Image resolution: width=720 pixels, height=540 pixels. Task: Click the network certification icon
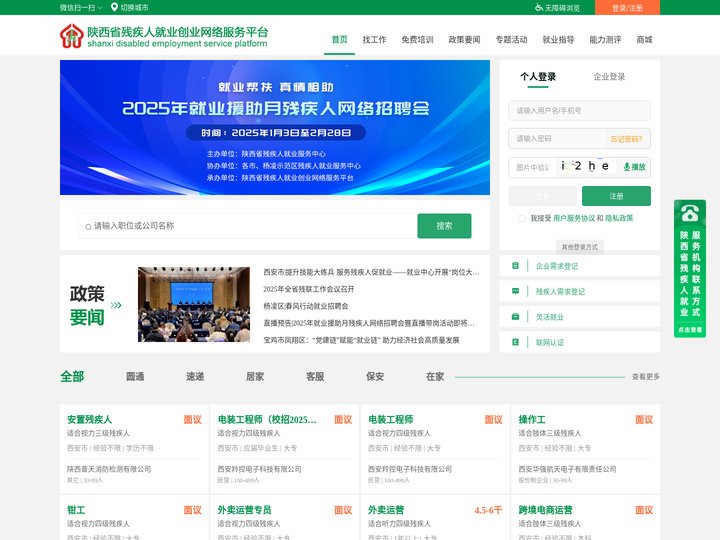515,342
